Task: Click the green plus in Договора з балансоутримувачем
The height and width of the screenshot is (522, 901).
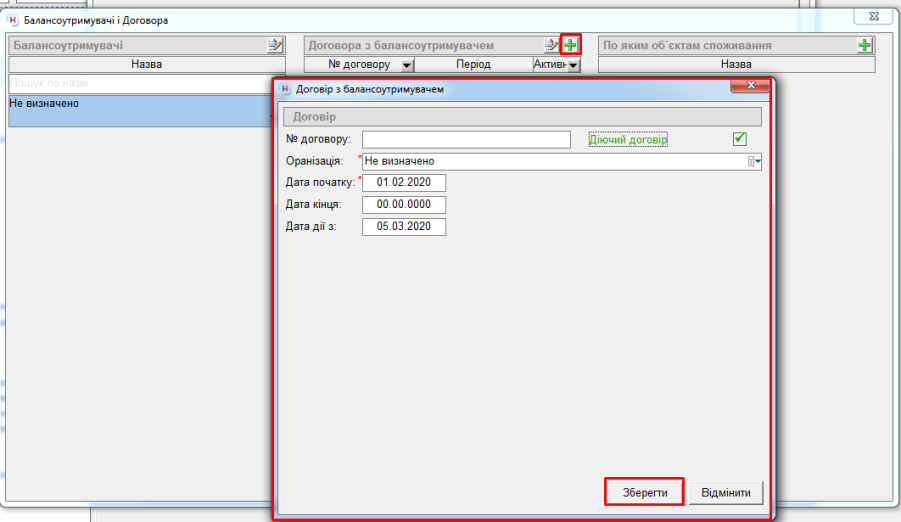Action: 570,45
